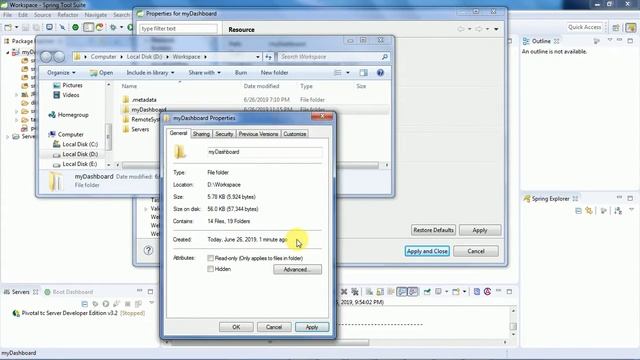Click Quick Access search box
Screen dimensions: 640x360
click(x=584, y=27)
